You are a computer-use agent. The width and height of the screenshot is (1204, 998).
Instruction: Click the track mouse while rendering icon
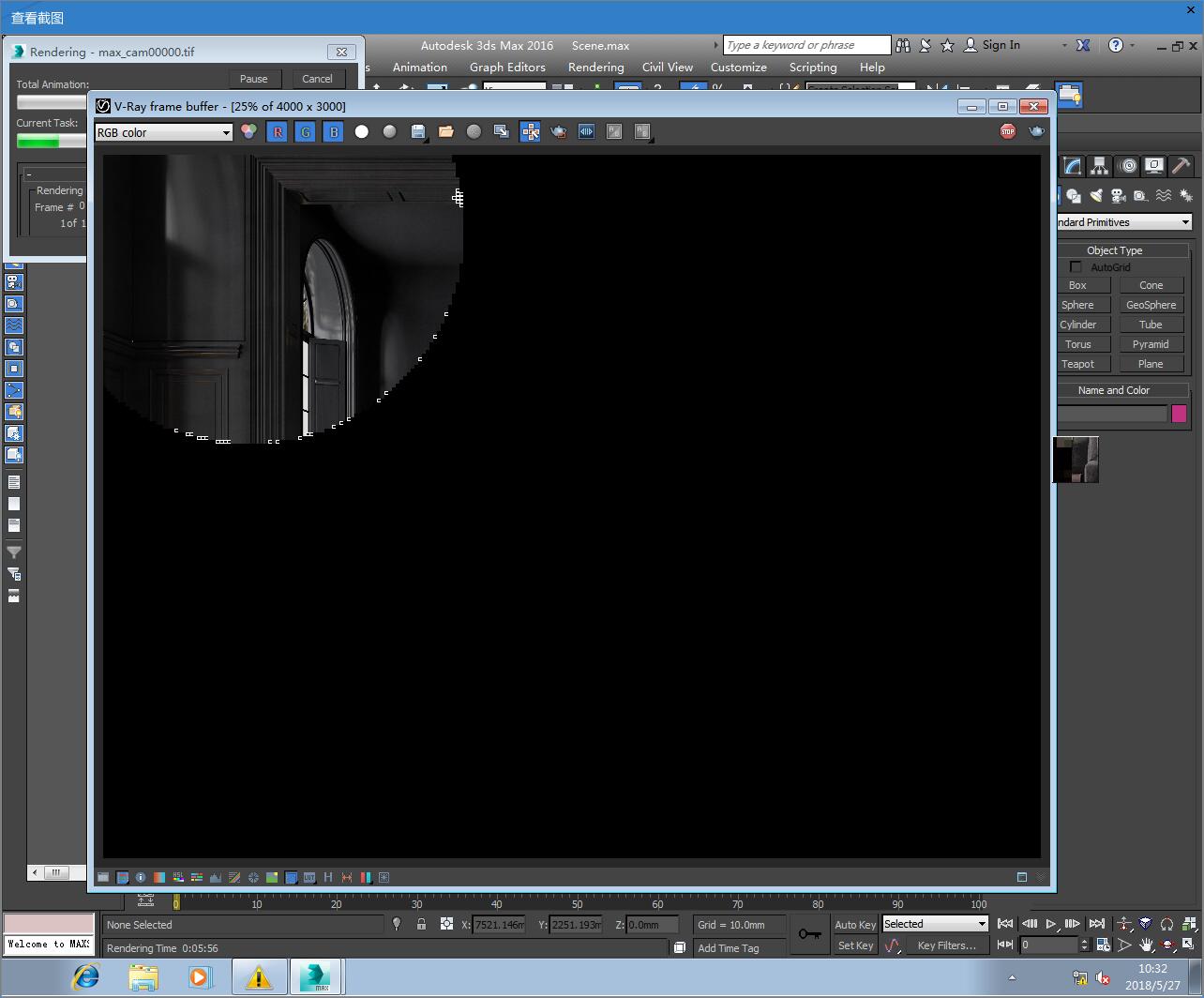click(531, 132)
